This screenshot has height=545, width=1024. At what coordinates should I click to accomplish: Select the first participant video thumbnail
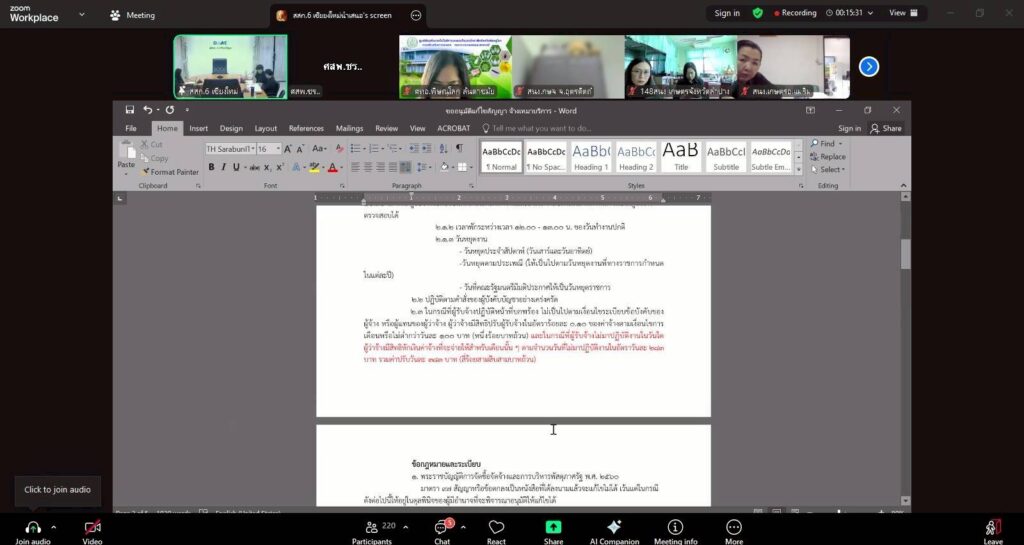230,66
